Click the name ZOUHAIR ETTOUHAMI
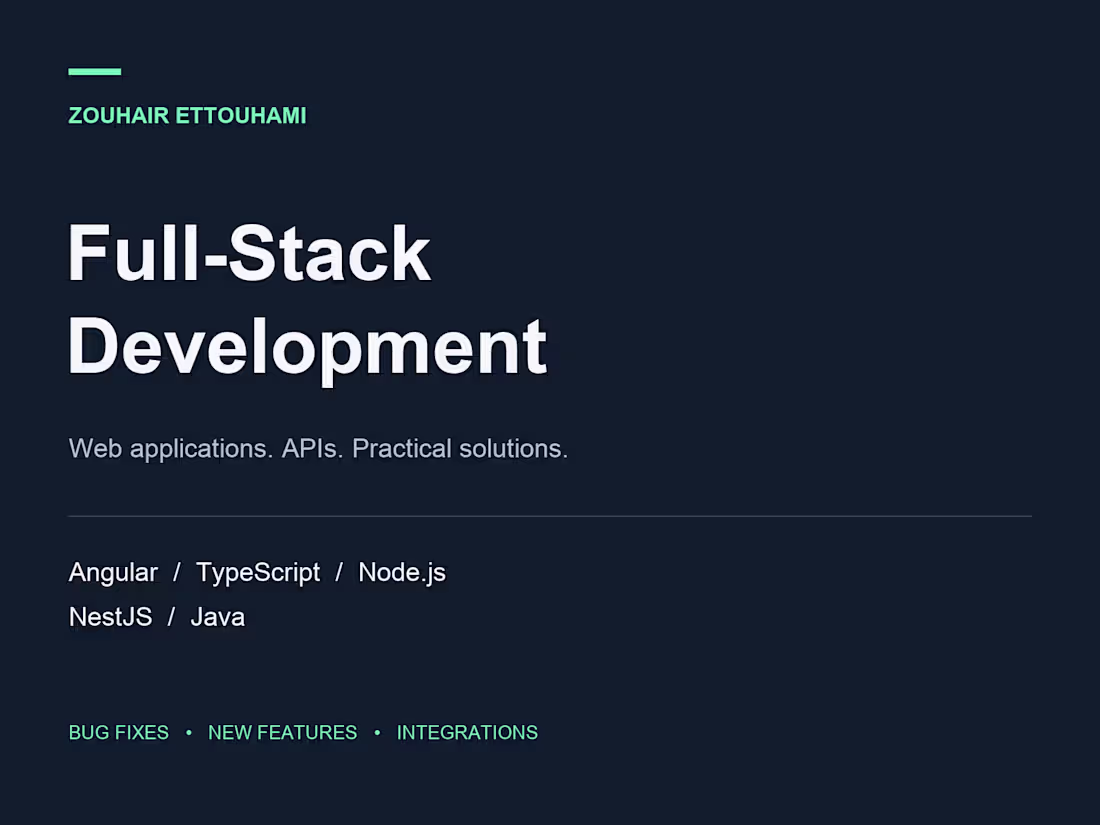1100x825 pixels. [x=187, y=116]
